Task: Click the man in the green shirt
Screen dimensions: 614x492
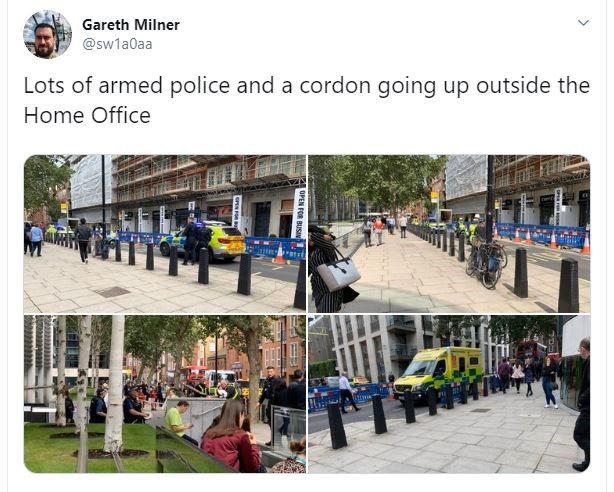Action: (x=177, y=420)
